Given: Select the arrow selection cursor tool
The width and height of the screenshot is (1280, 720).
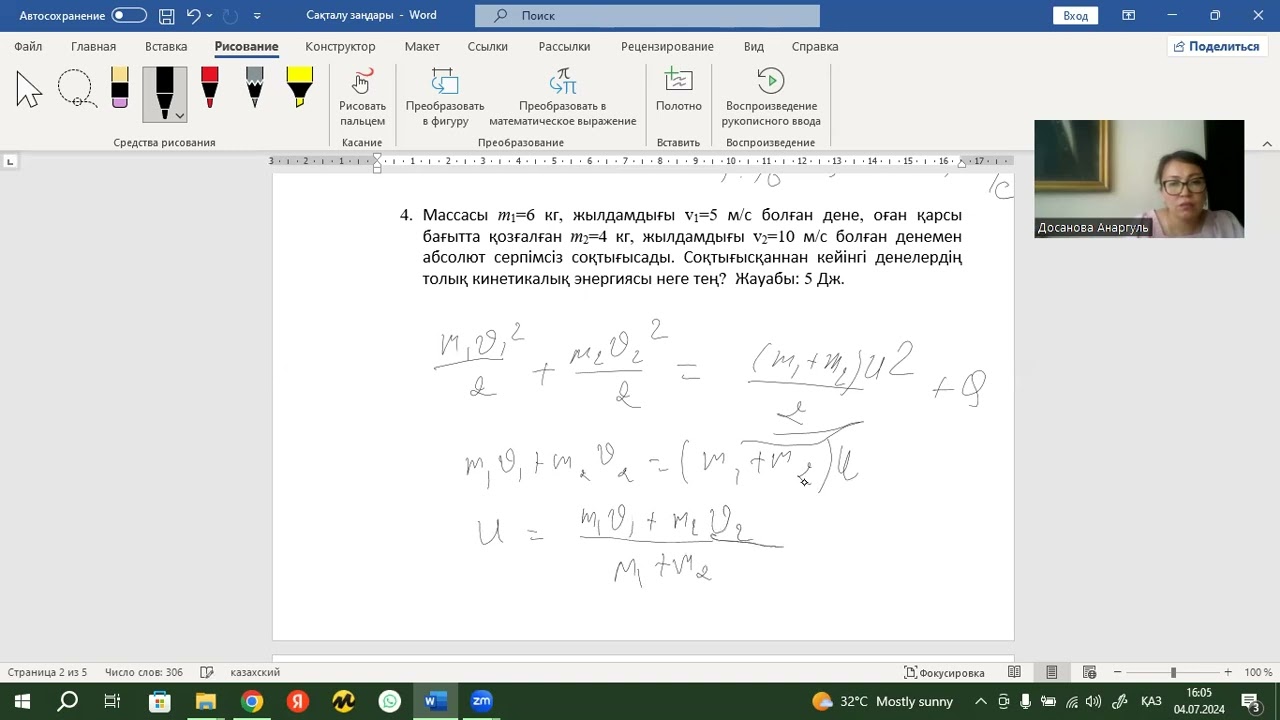Looking at the screenshot, I should (29, 90).
